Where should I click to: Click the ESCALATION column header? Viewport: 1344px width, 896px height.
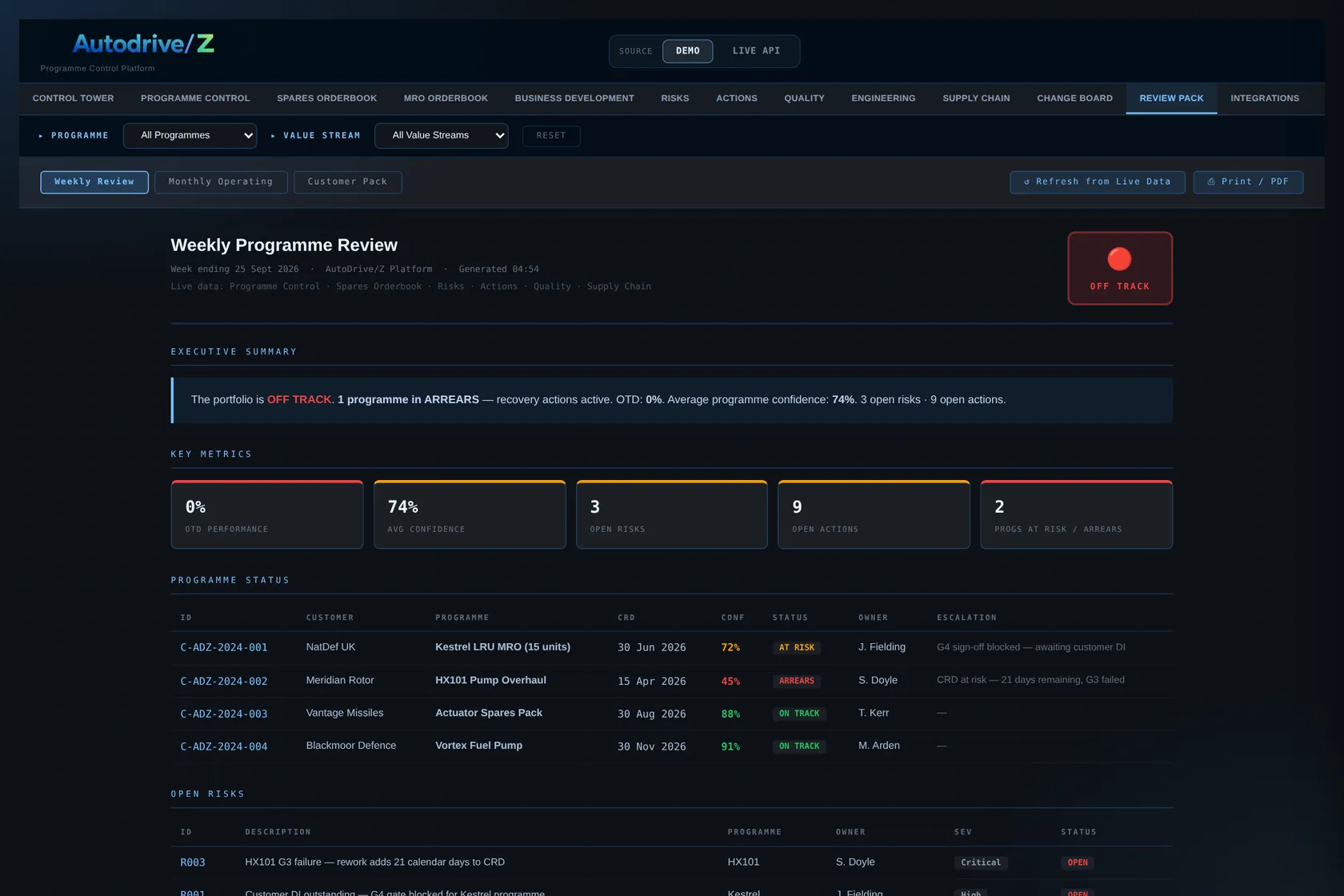pos(966,618)
